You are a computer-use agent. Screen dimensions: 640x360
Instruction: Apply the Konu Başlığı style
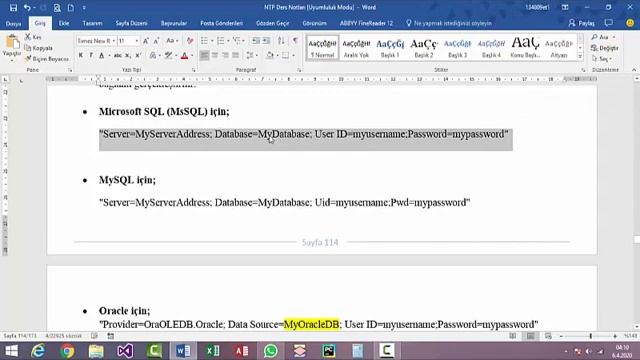[x=525, y=48]
